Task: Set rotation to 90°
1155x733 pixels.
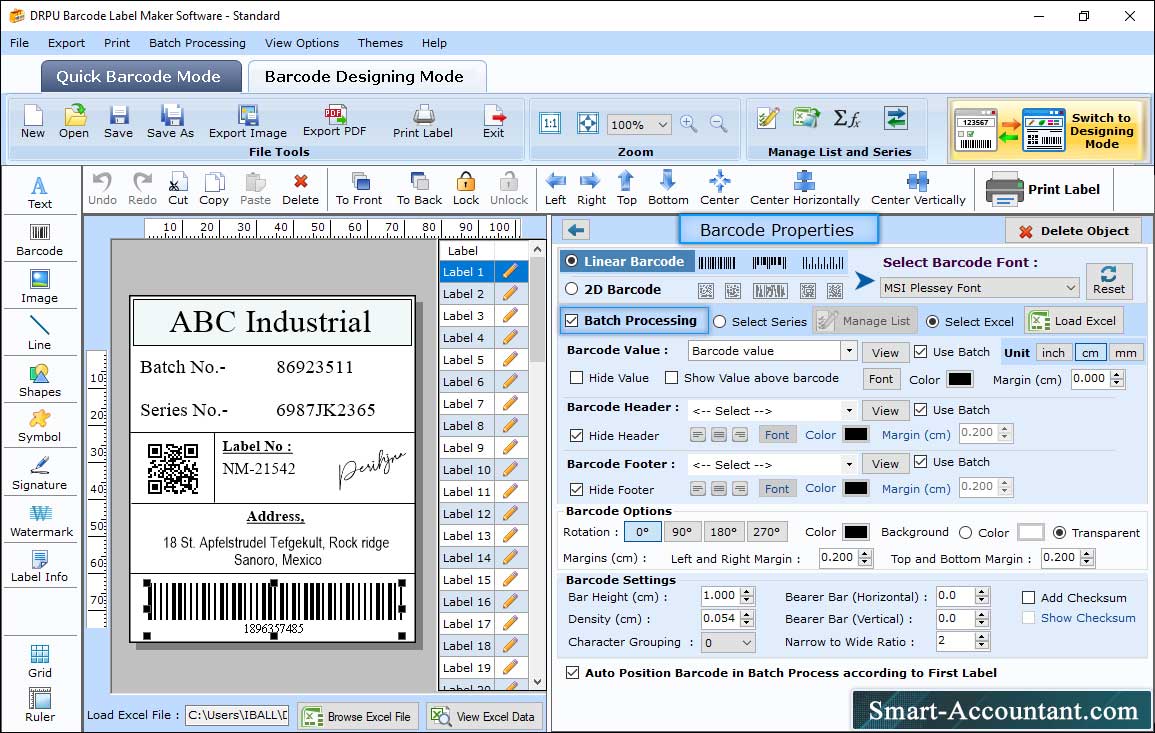Action: click(x=682, y=532)
